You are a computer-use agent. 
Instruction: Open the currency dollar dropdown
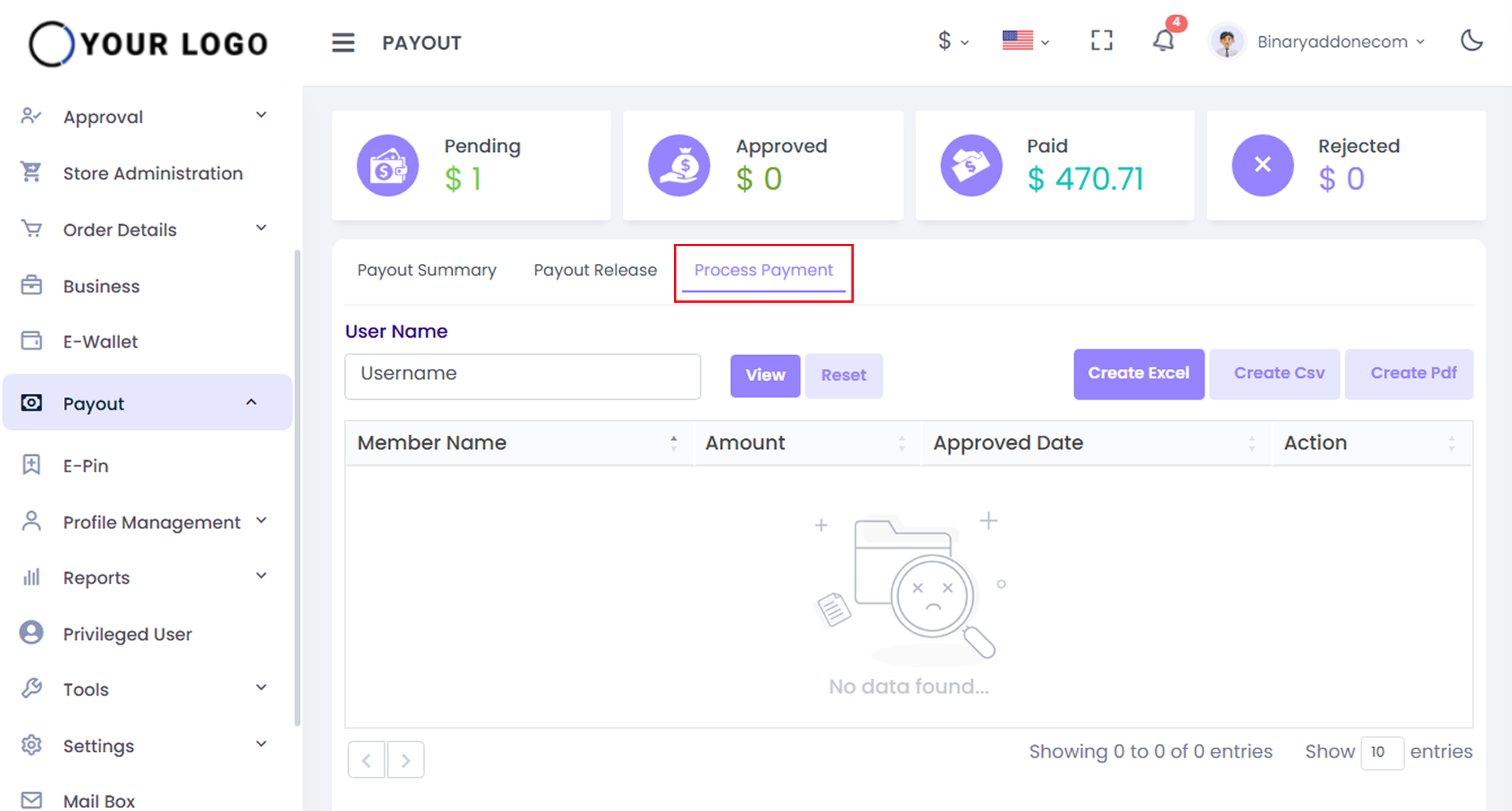coord(953,41)
